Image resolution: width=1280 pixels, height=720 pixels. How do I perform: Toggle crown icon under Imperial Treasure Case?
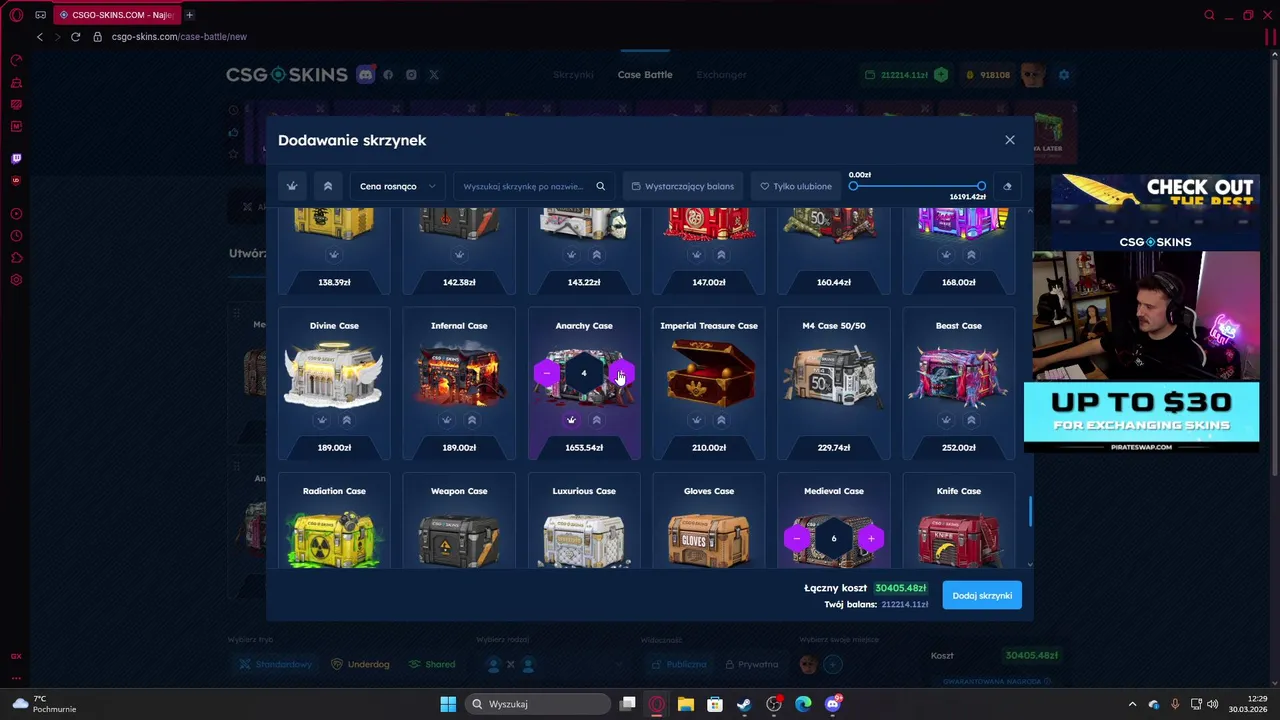tap(696, 420)
